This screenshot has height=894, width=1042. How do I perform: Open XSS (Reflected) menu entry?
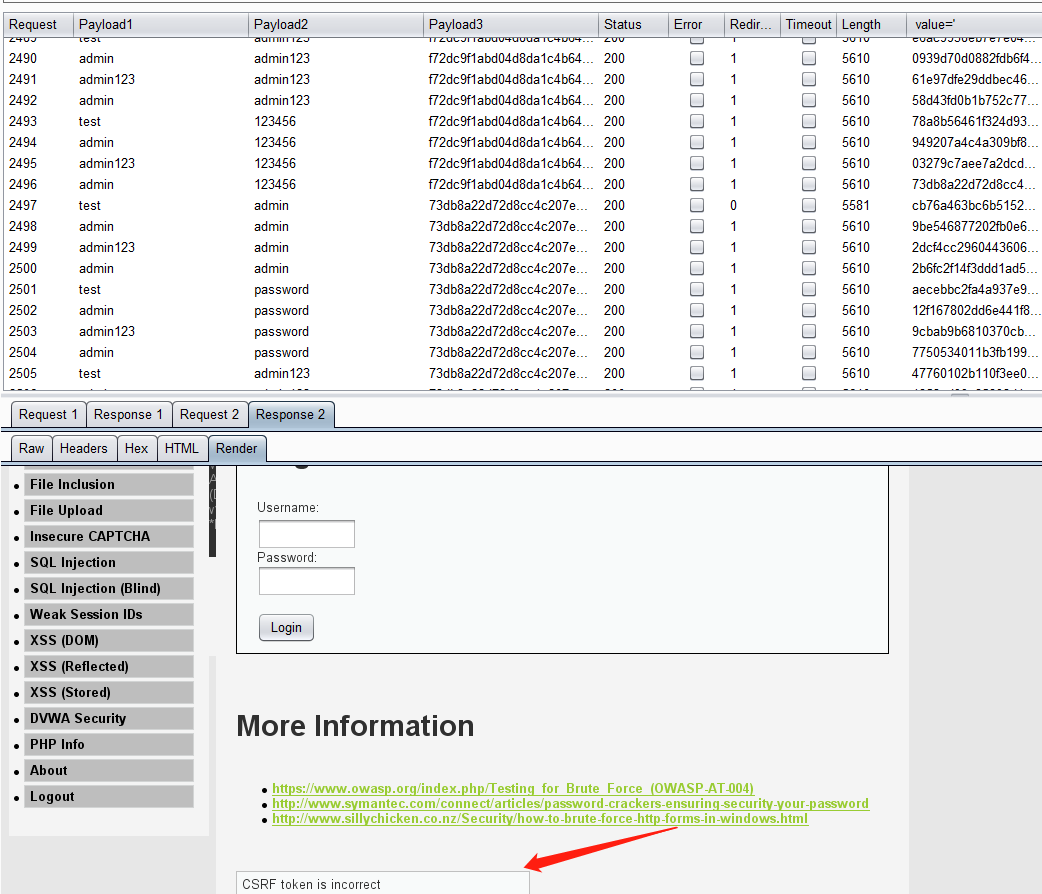pyautogui.click(x=109, y=666)
